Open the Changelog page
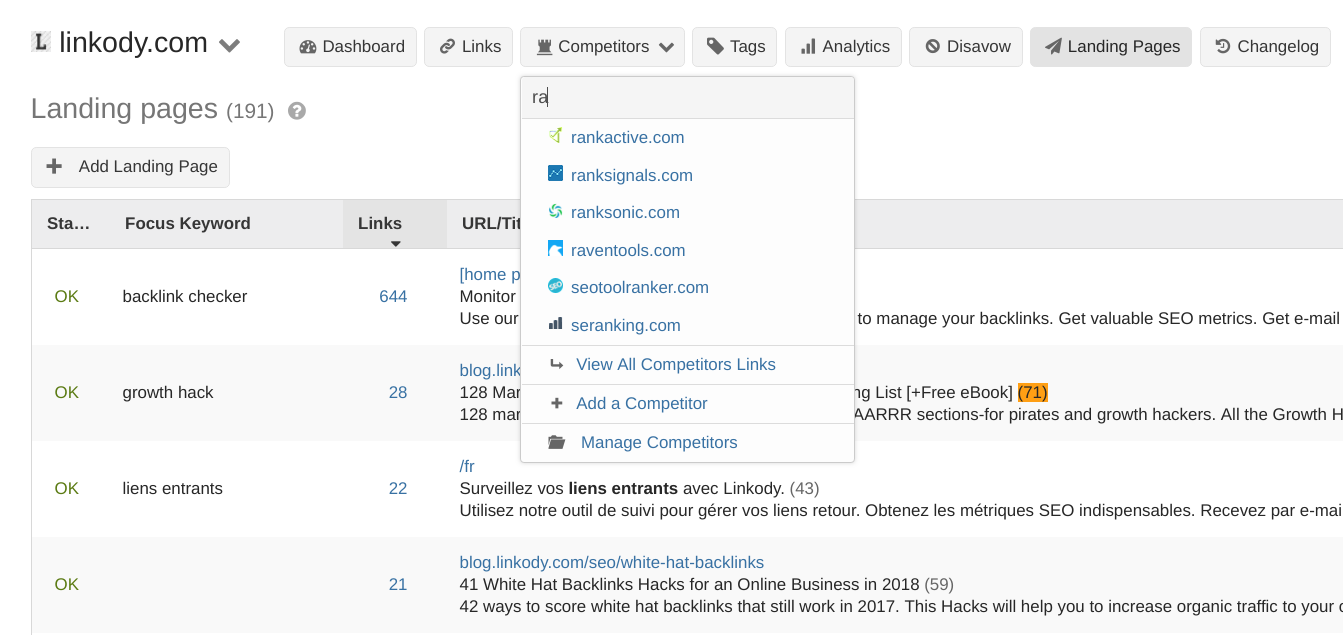 [1265, 47]
